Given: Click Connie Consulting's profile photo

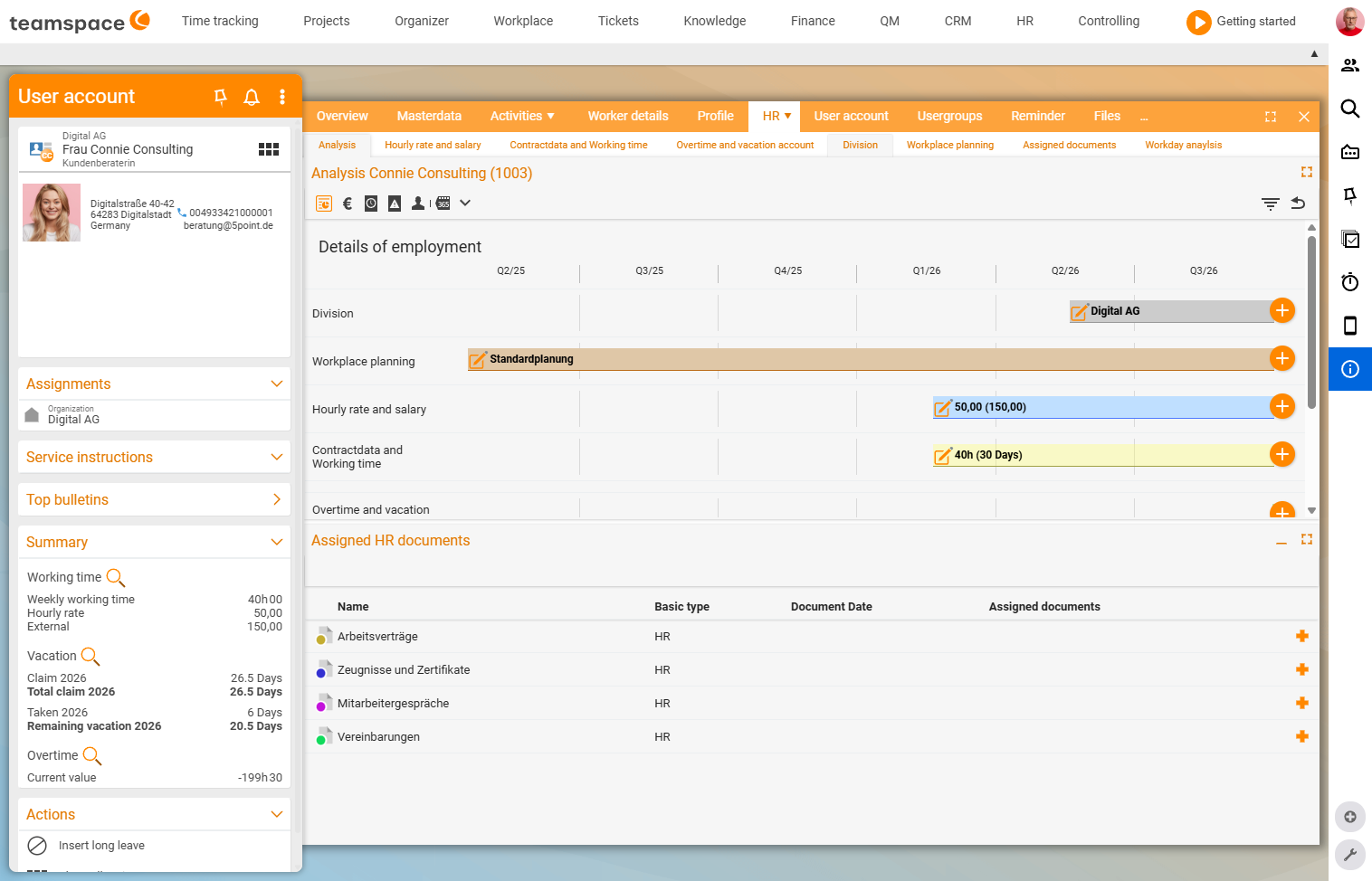Looking at the screenshot, I should [x=52, y=213].
